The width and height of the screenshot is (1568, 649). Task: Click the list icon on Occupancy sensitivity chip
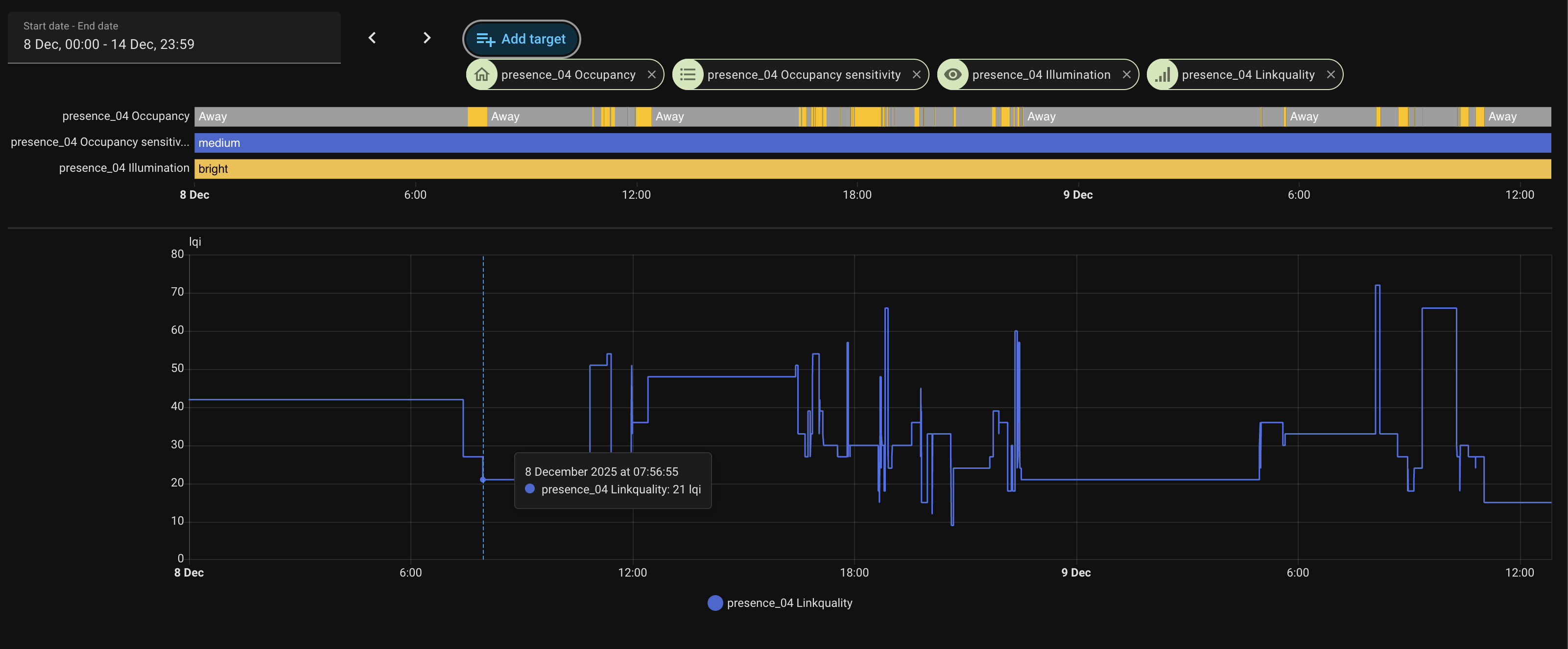(688, 75)
